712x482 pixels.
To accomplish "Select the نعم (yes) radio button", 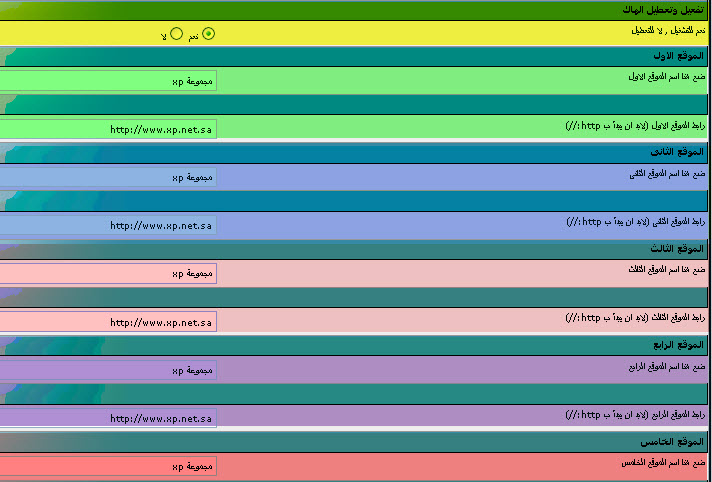I will [208, 33].
